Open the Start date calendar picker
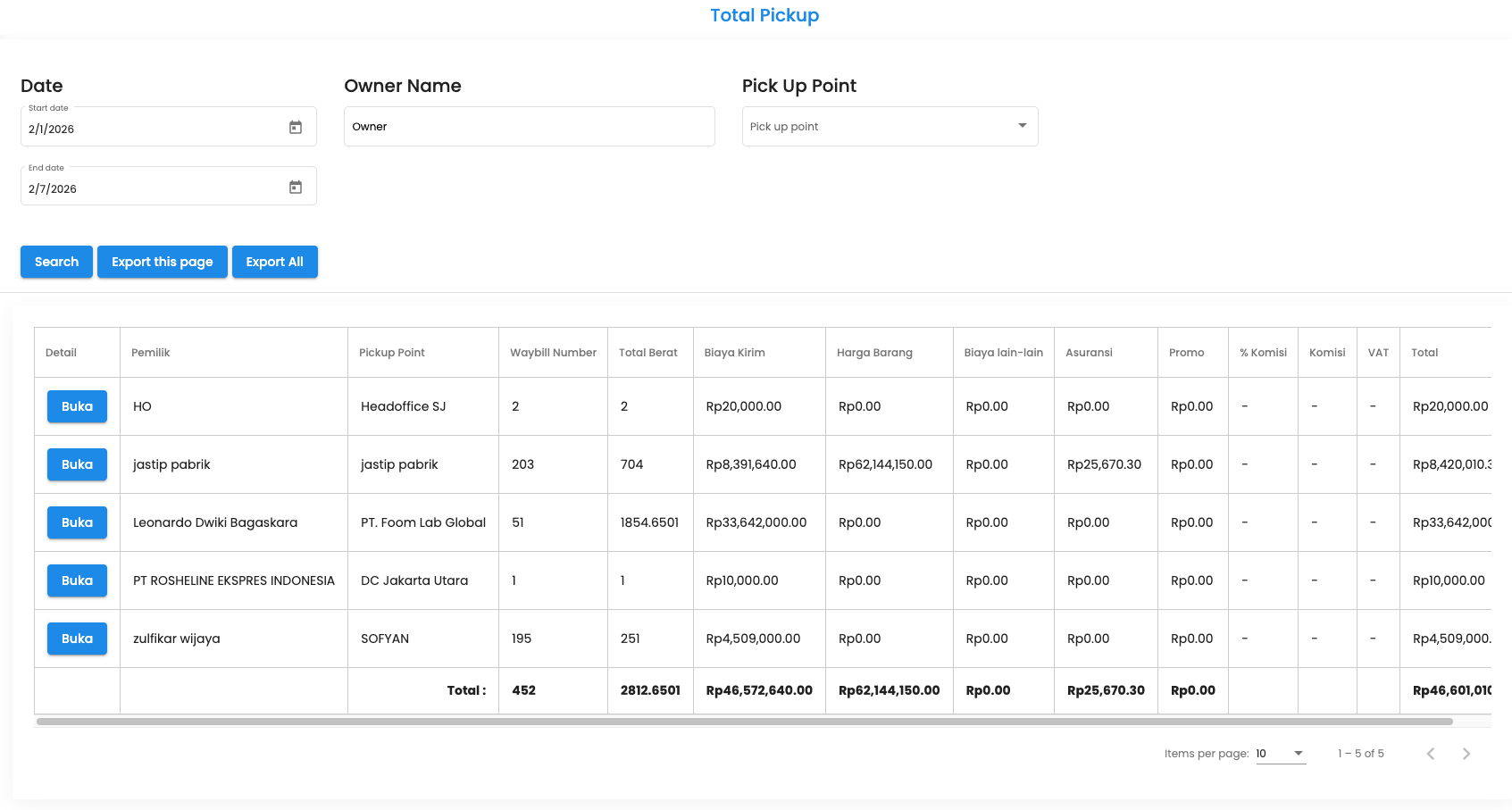Image resolution: width=1512 pixels, height=810 pixels. pos(296,128)
